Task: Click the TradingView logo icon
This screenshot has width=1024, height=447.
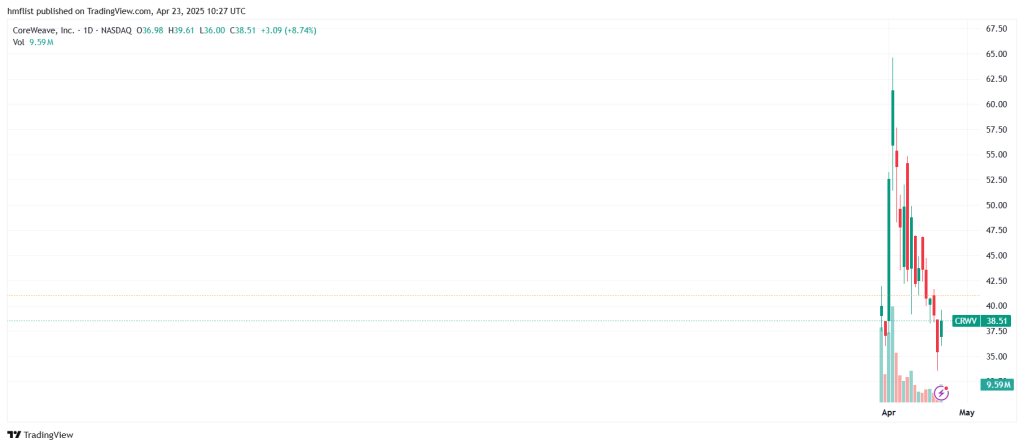Action: coord(14,435)
